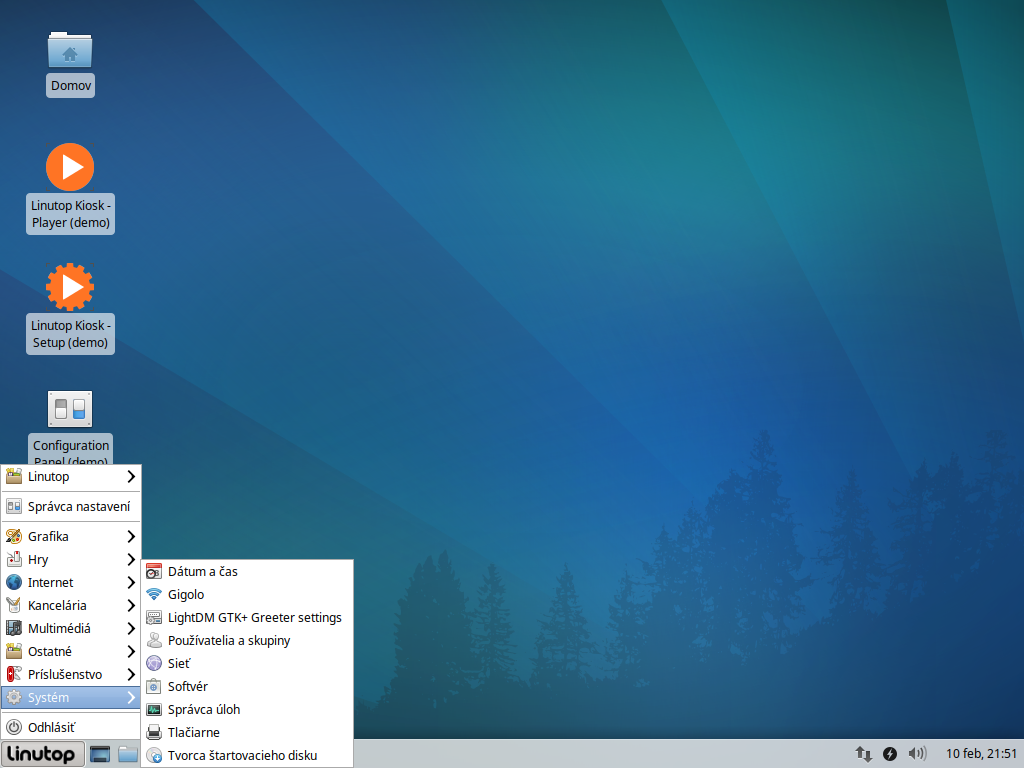Click the film icon beside Multimédiá
1024x768 pixels.
pyautogui.click(x=14, y=628)
